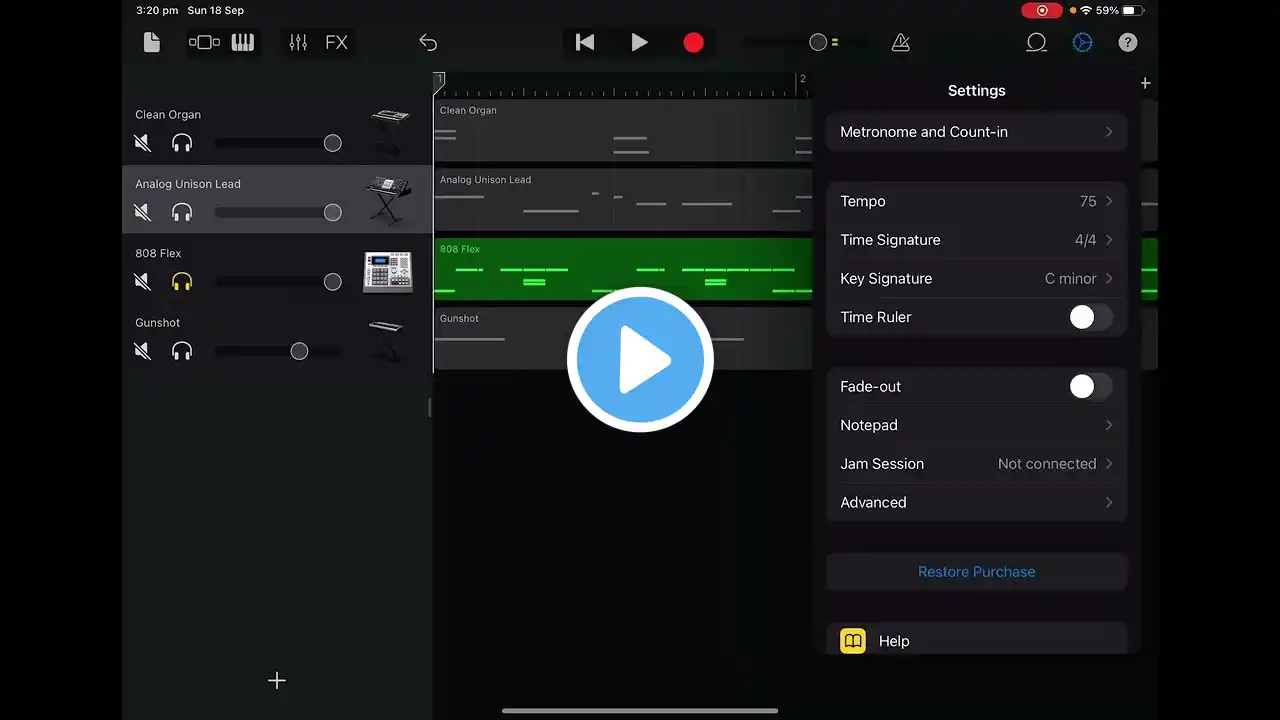Open the track mixer controls icon
1280x720 pixels.
(x=298, y=42)
